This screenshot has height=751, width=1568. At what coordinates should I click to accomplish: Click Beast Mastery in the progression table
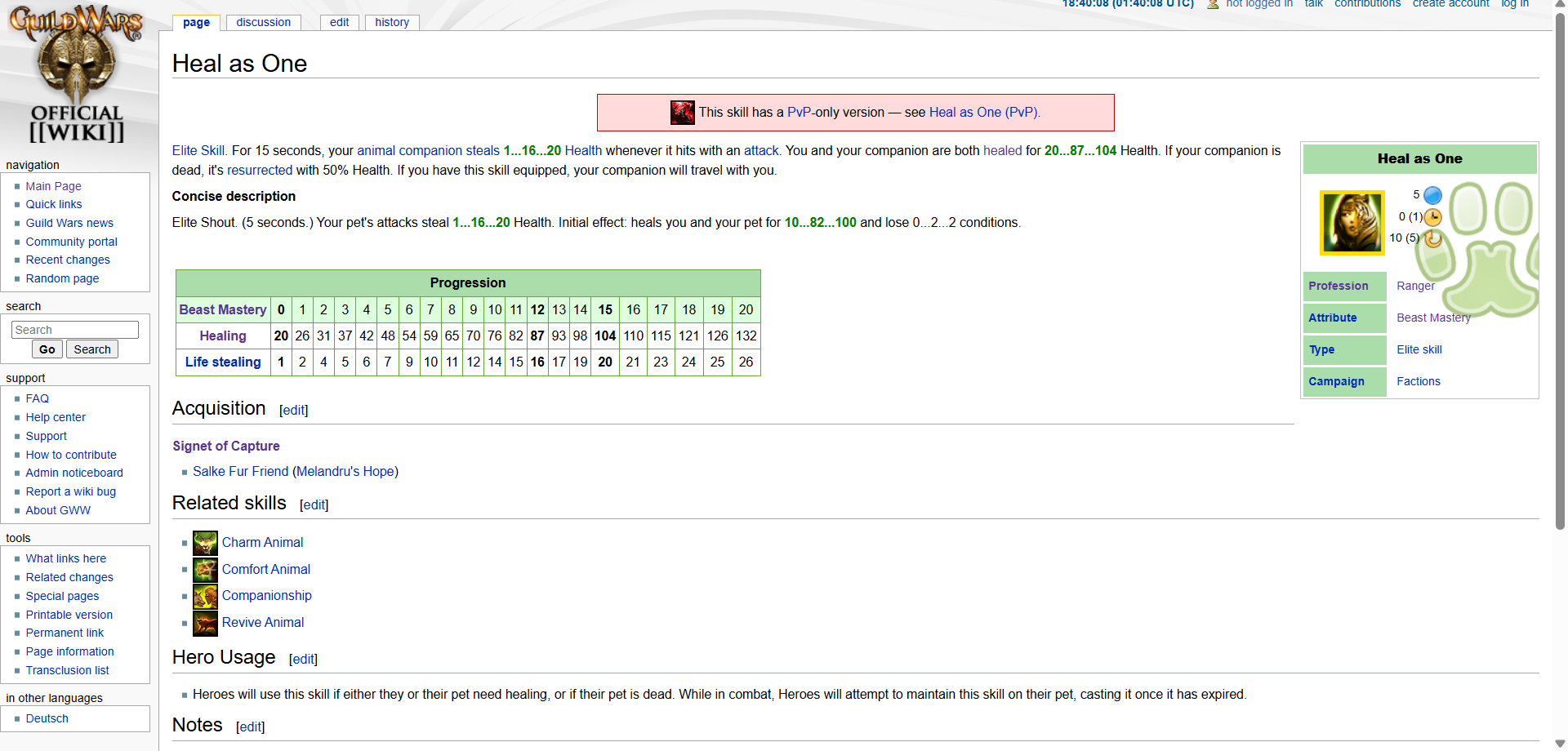[x=223, y=310]
